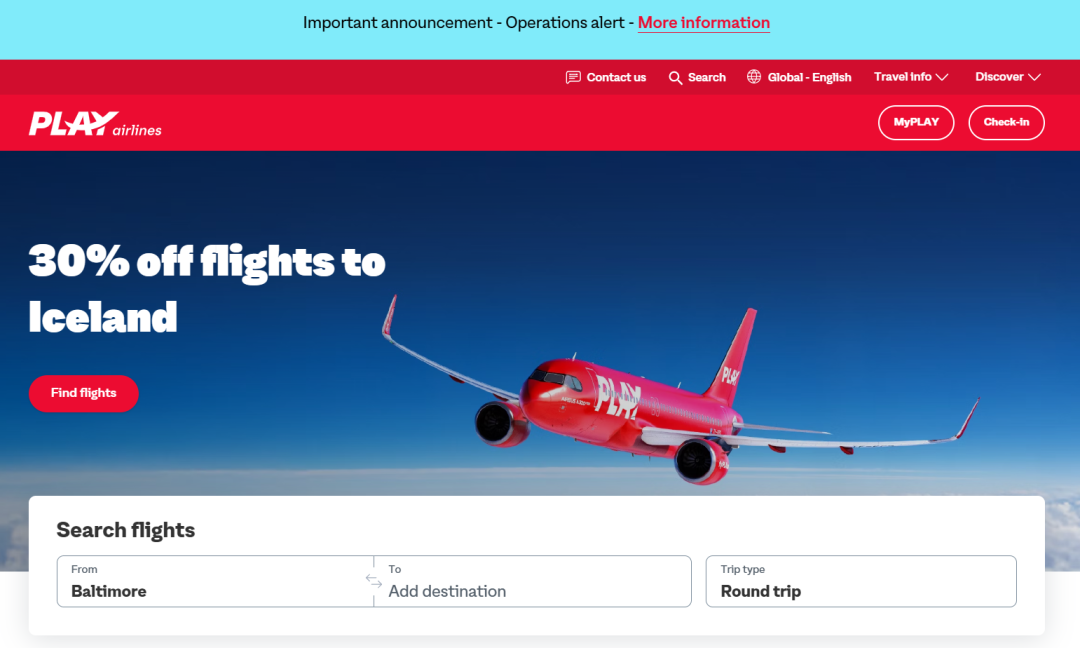Click the Check-in button

[x=1006, y=123]
